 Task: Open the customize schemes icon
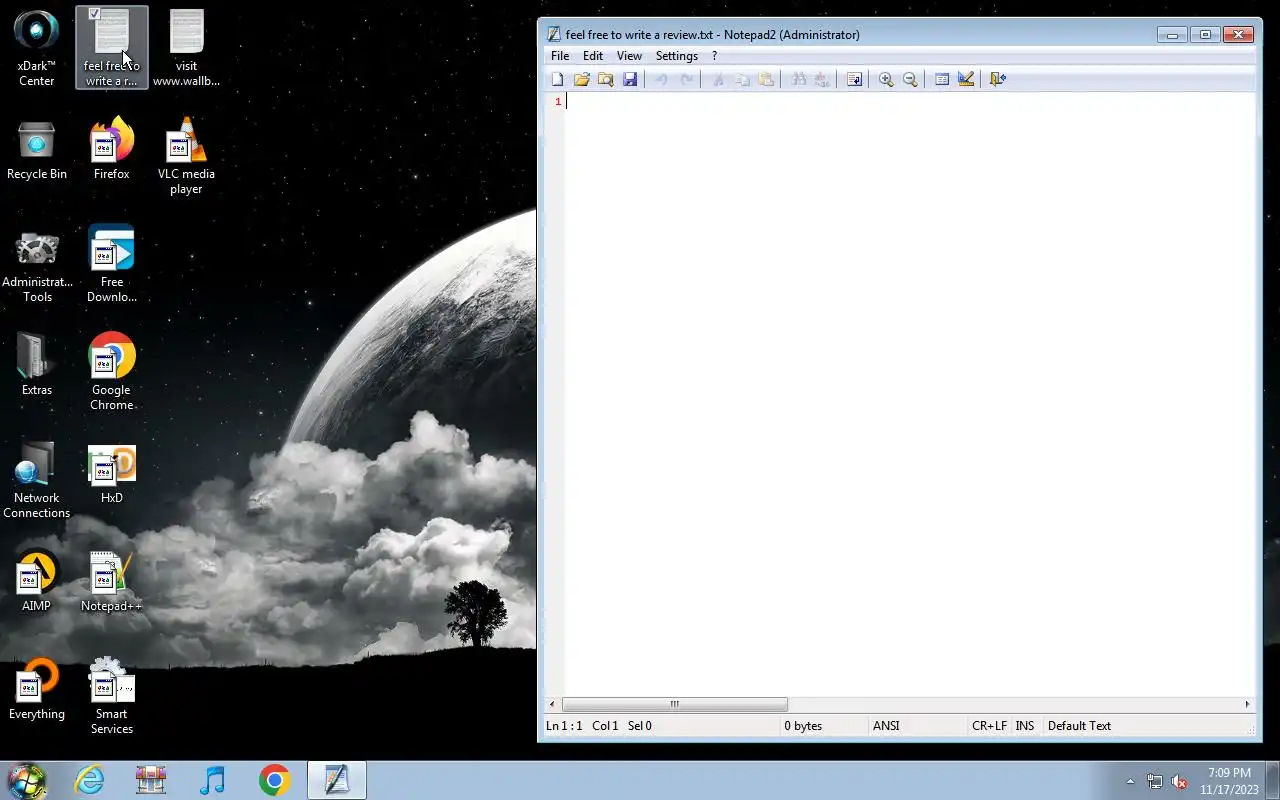tap(966, 79)
